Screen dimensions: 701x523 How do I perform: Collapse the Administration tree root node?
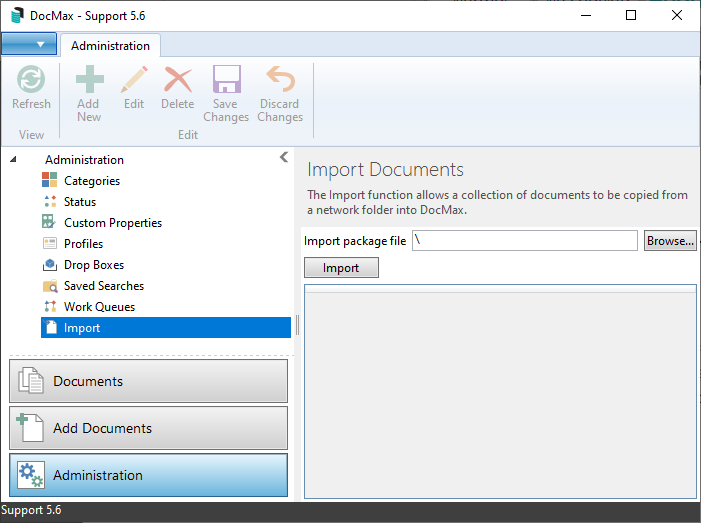click(x=13, y=159)
